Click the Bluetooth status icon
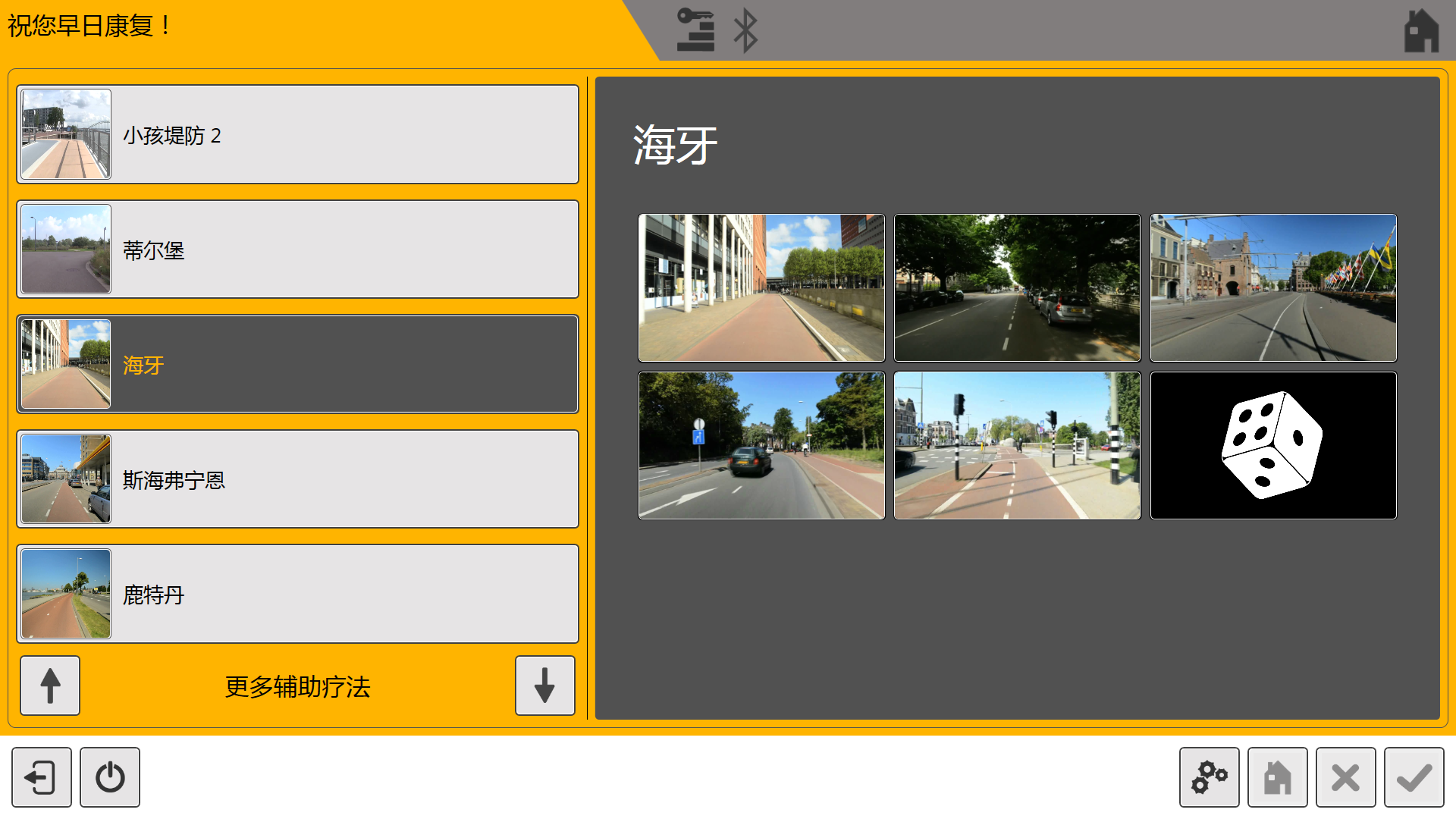The image size is (1456, 819). pyautogui.click(x=745, y=31)
